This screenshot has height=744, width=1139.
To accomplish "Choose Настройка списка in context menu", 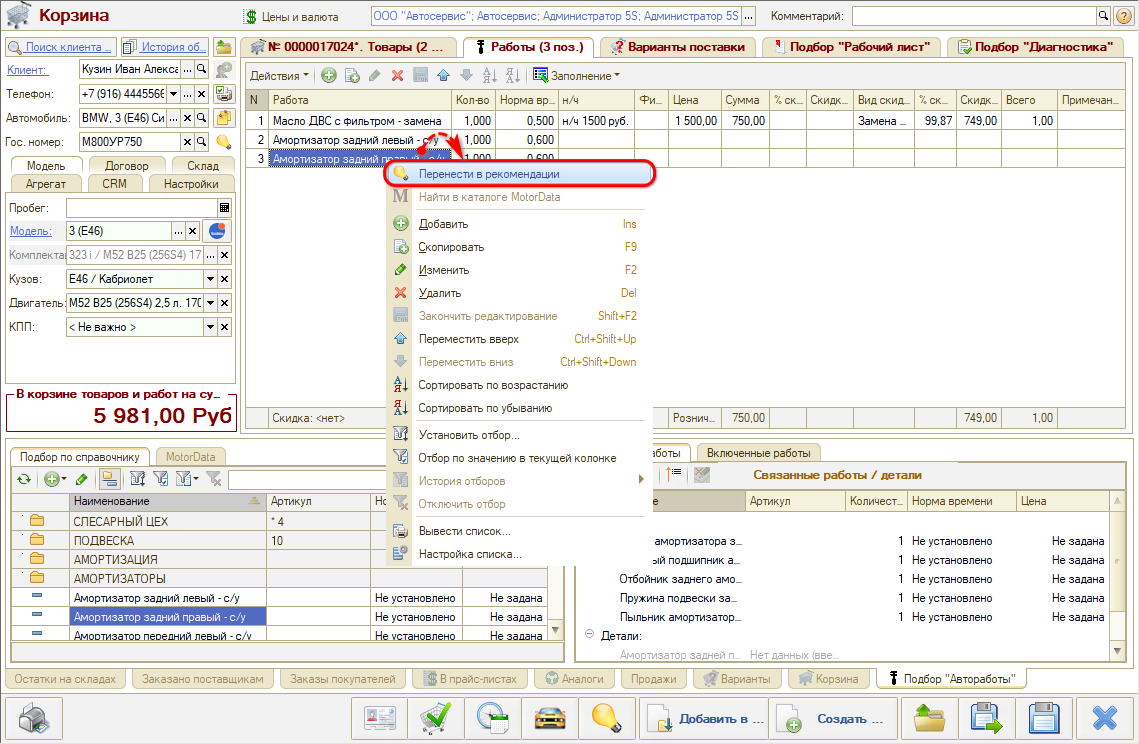I will [x=518, y=554].
